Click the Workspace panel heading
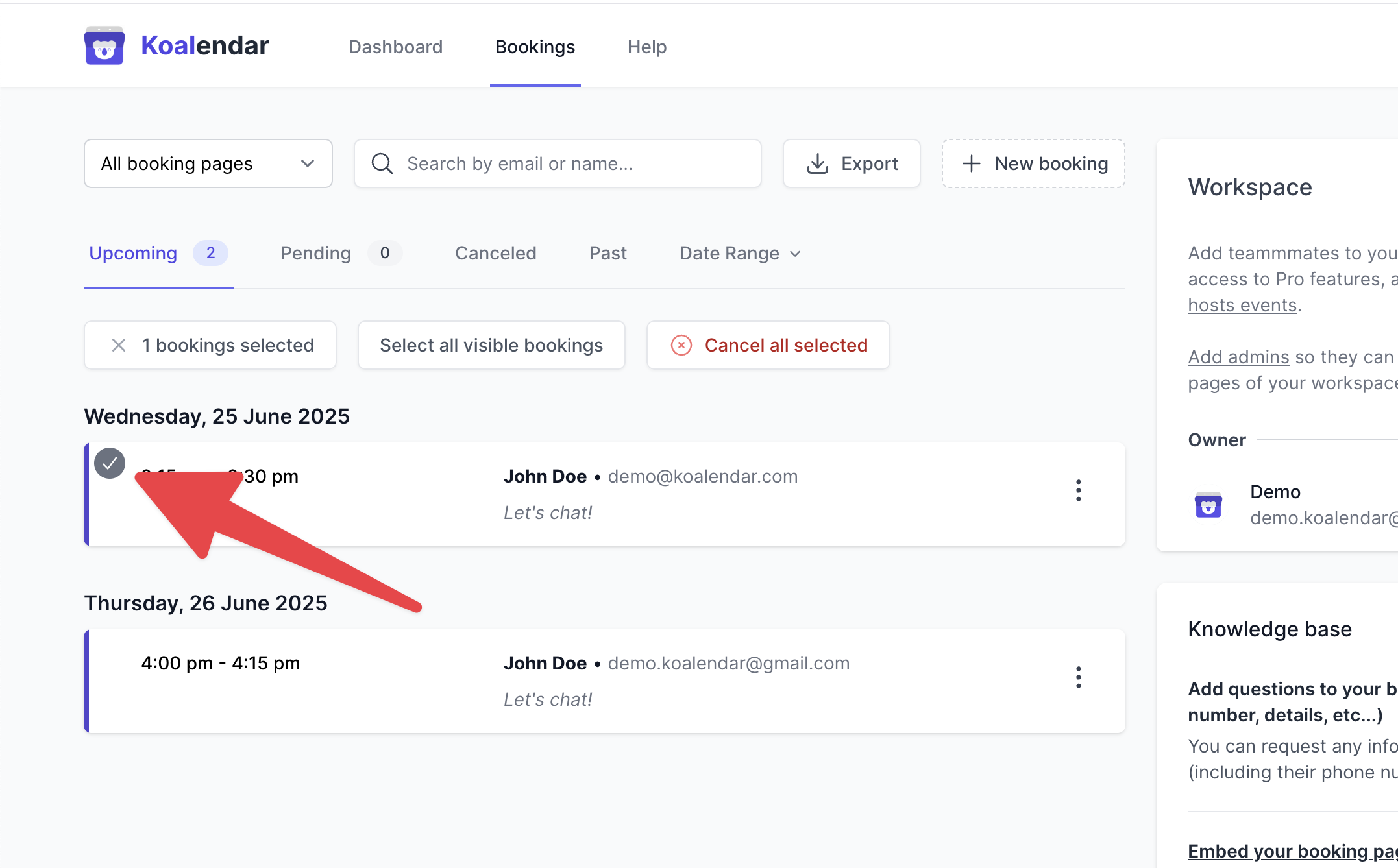1398x868 pixels. point(1250,187)
